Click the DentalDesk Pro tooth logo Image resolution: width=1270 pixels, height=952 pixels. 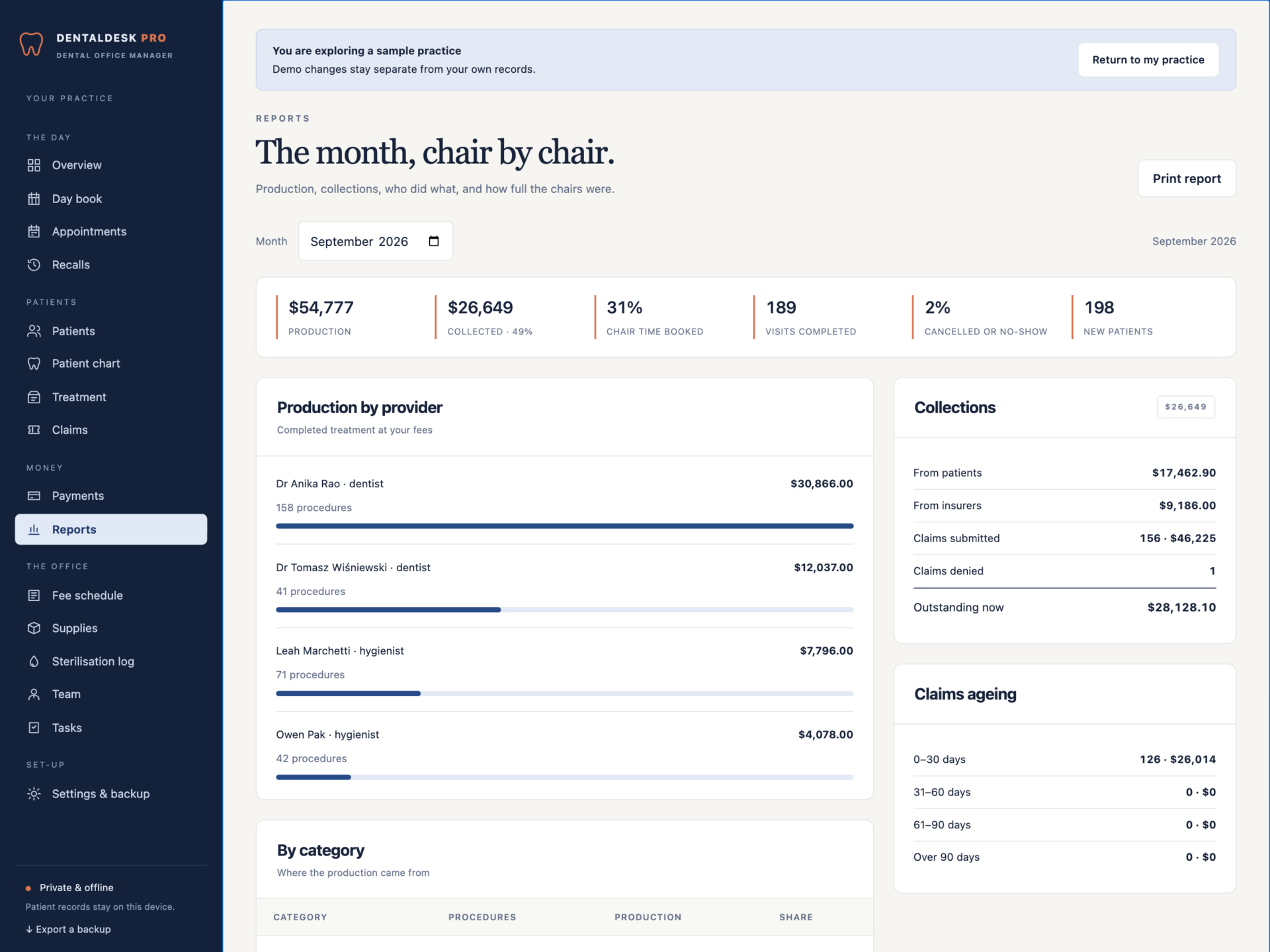click(31, 45)
